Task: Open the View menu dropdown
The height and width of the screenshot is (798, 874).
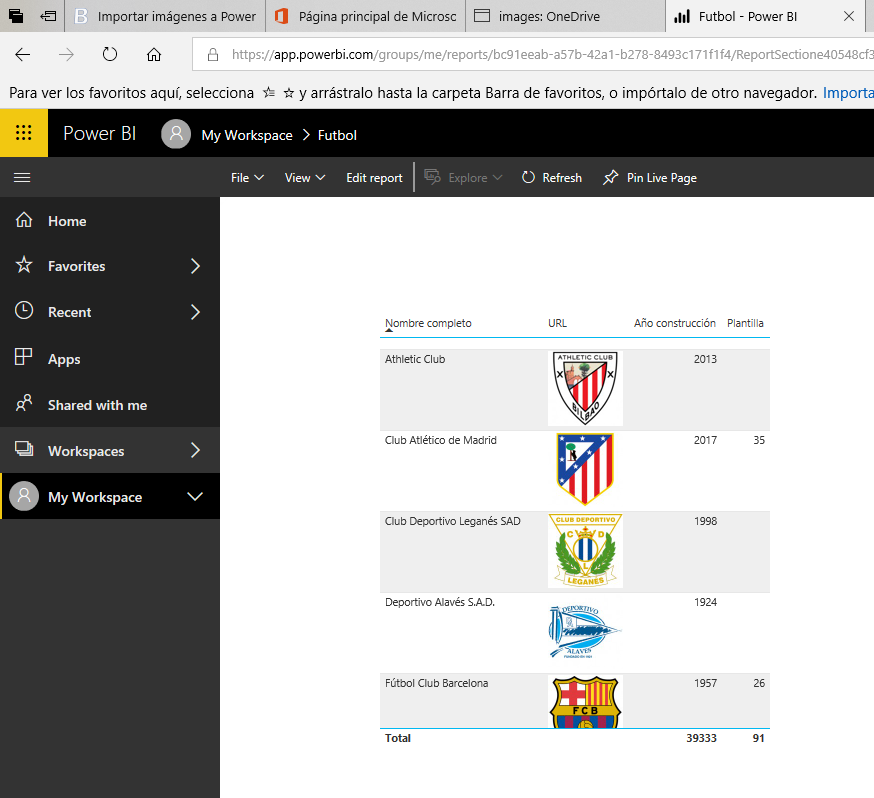Action: (303, 177)
